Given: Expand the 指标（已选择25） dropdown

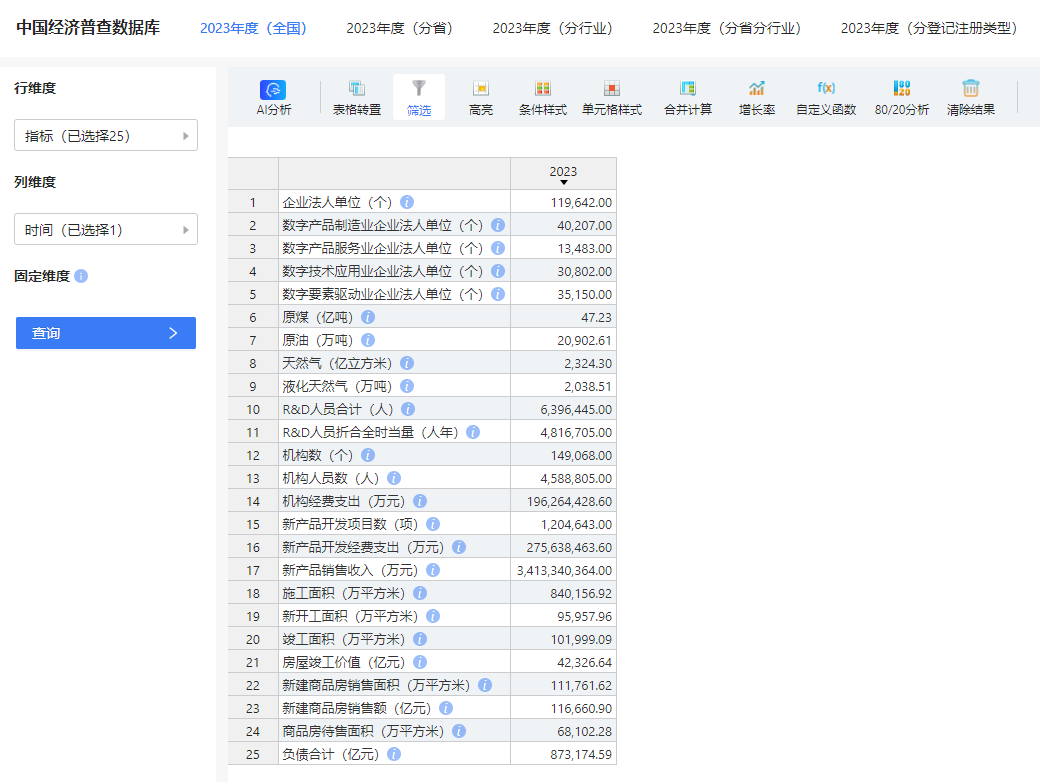Looking at the screenshot, I should pos(106,135).
